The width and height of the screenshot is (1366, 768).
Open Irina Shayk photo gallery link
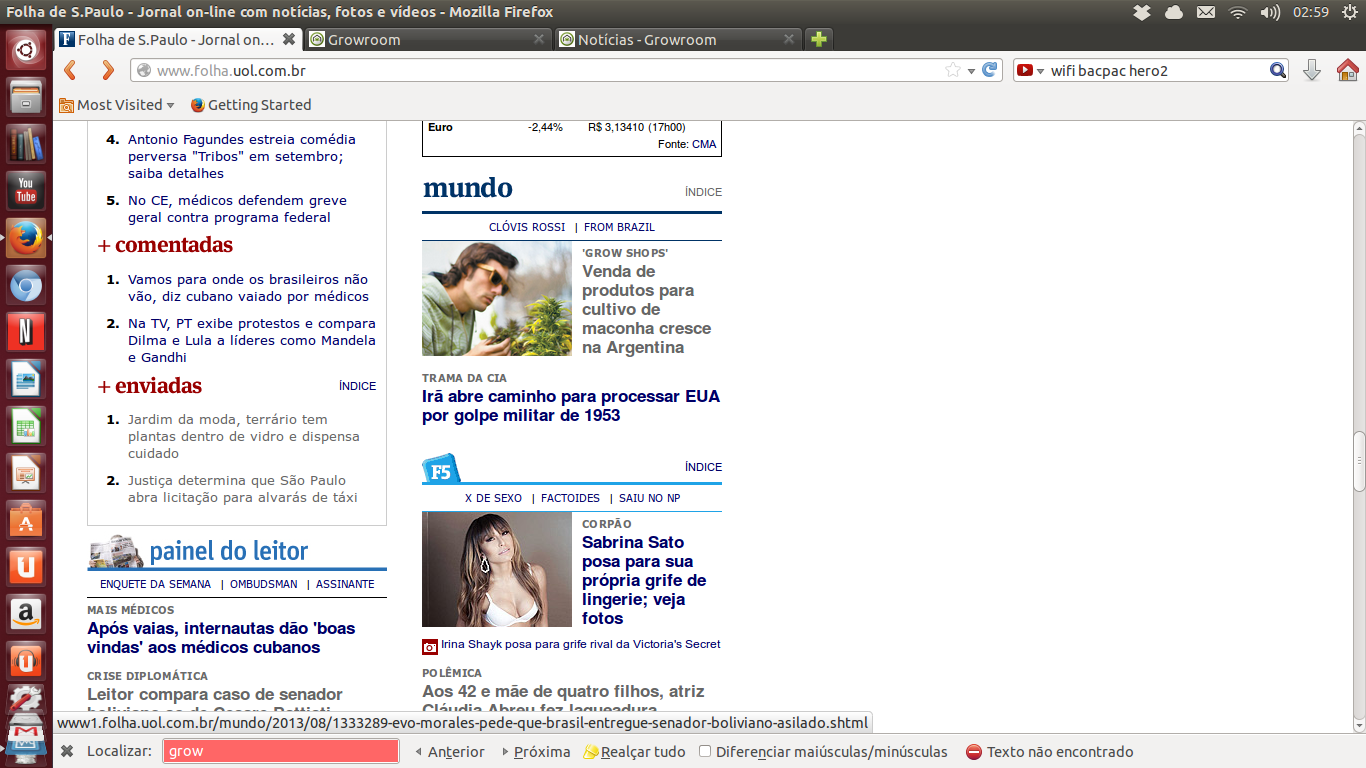(580, 645)
